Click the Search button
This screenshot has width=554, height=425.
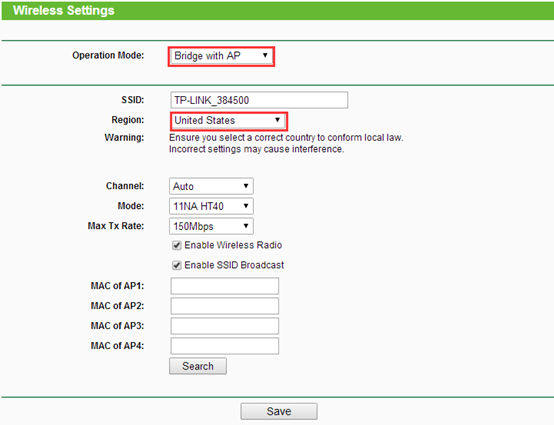(198, 366)
